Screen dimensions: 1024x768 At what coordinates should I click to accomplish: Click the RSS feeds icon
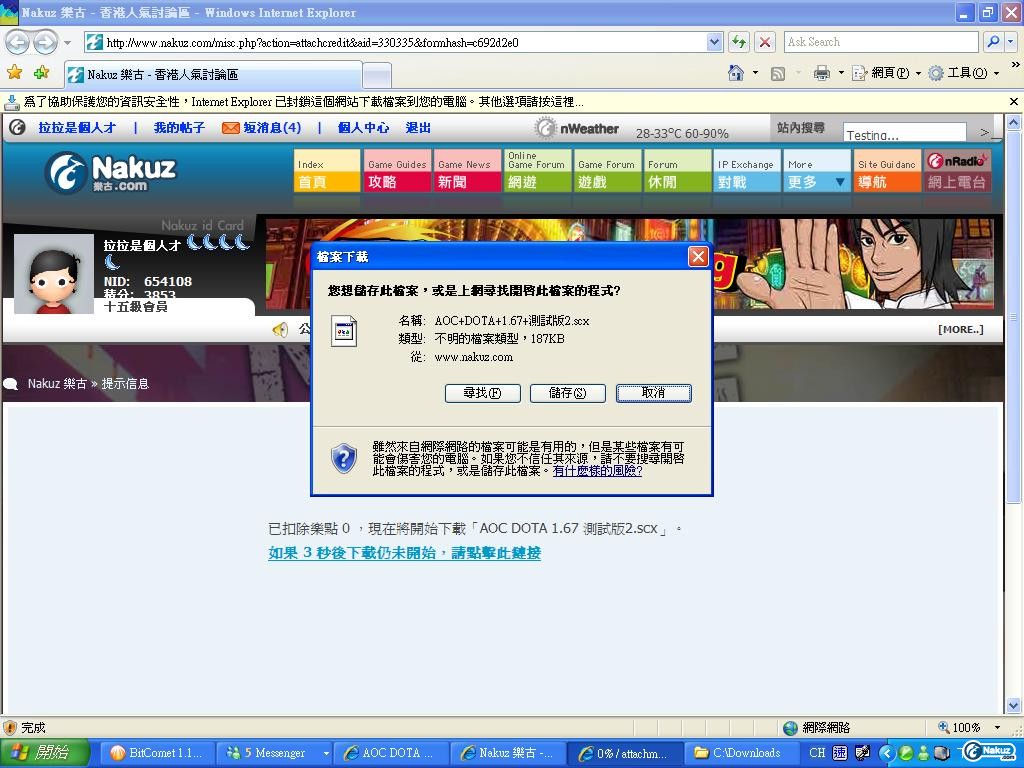tap(778, 73)
